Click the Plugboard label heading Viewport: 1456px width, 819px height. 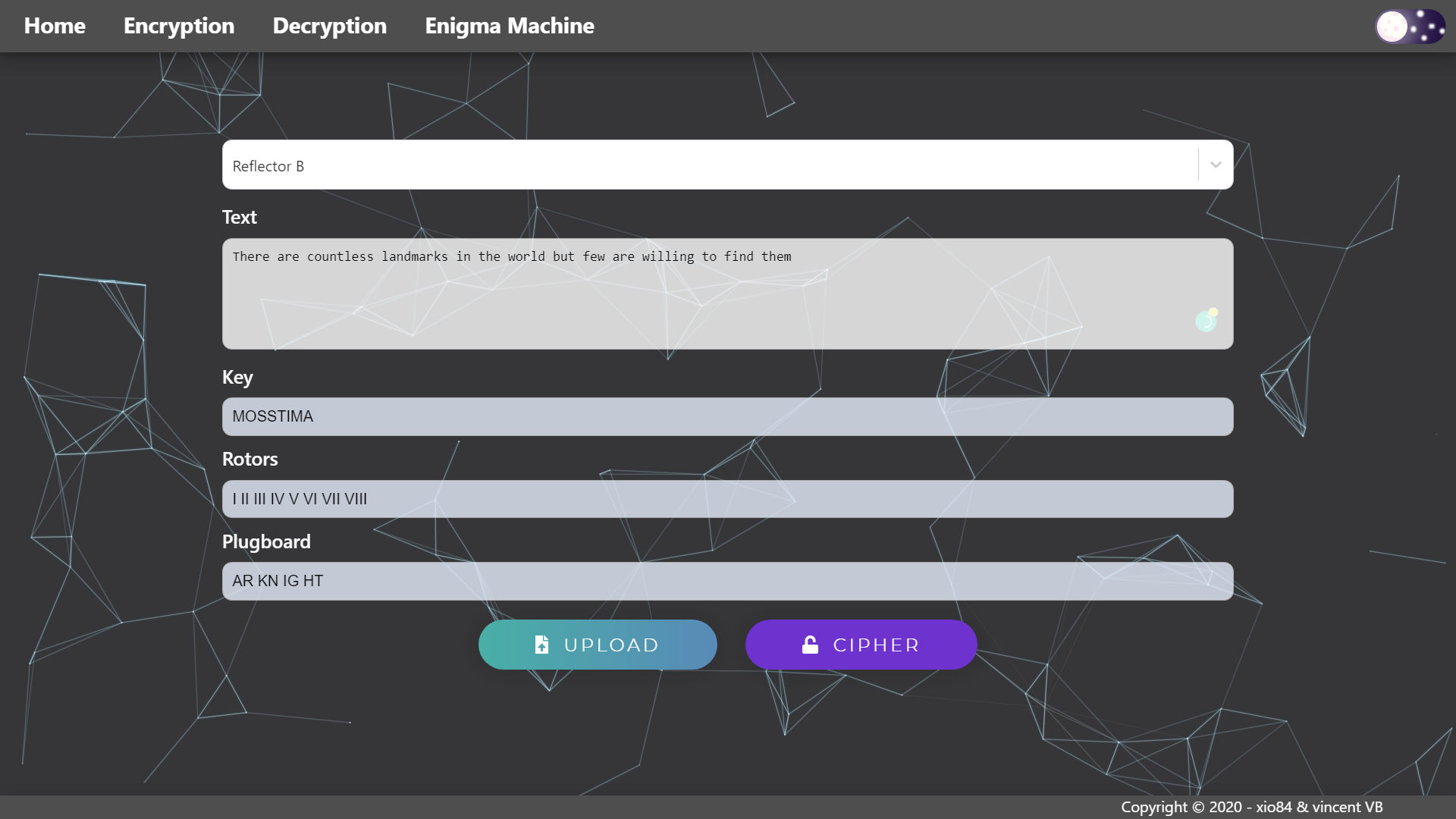(x=266, y=541)
